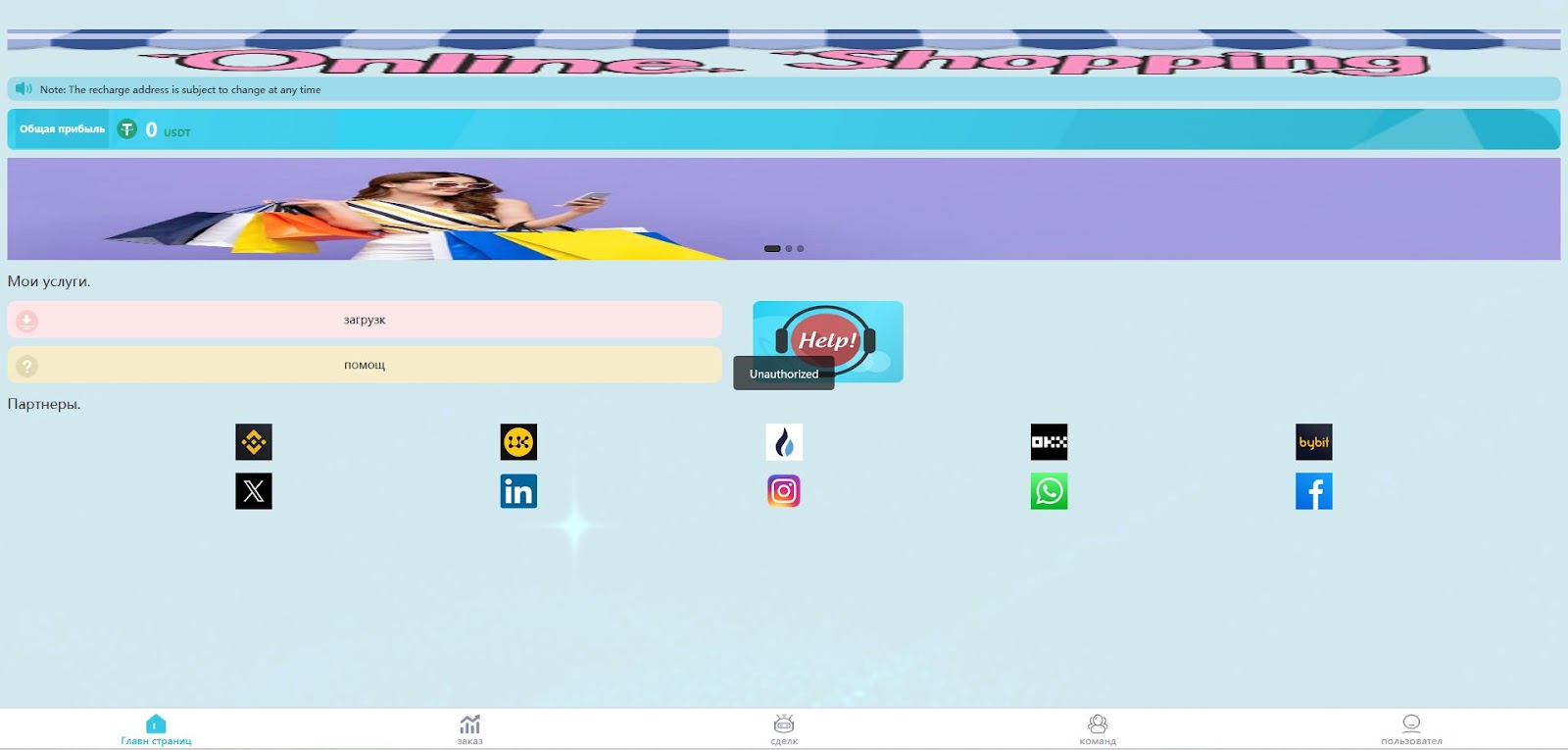Click the USDT Tether coin icon
The width and height of the screenshot is (1568, 750).
click(x=127, y=129)
